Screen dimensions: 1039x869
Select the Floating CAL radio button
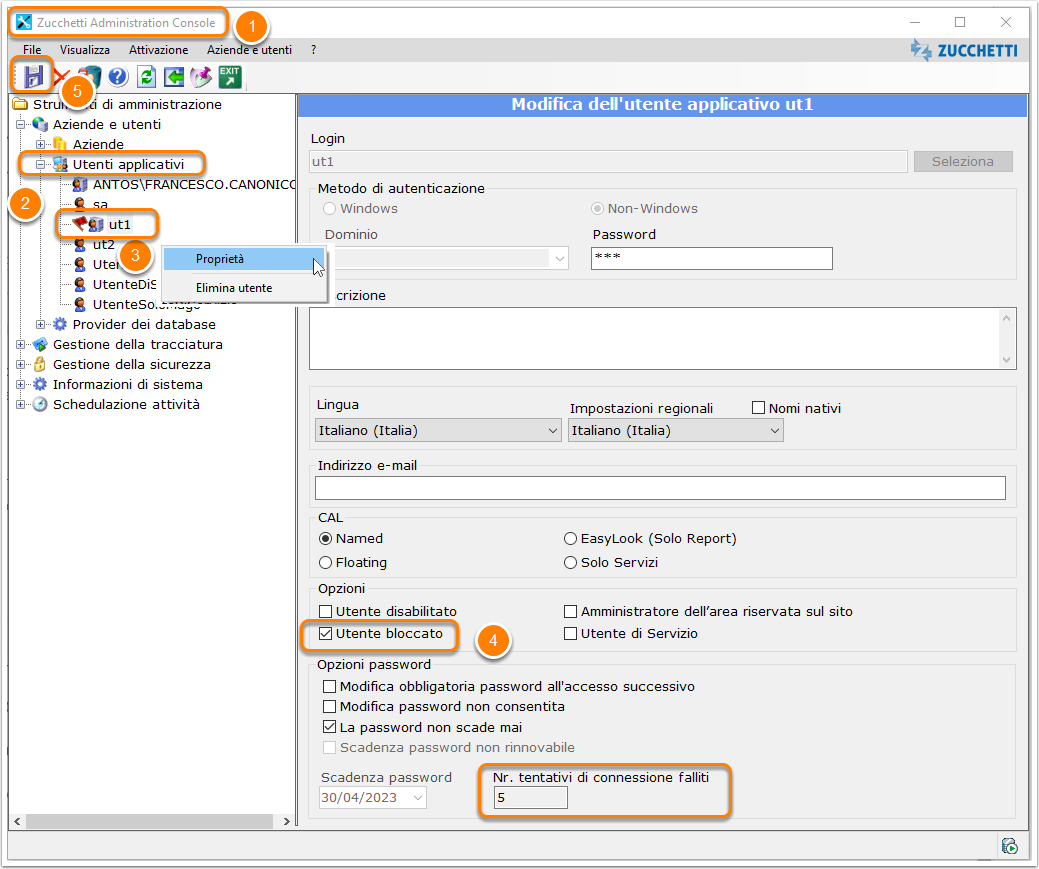click(x=325, y=563)
